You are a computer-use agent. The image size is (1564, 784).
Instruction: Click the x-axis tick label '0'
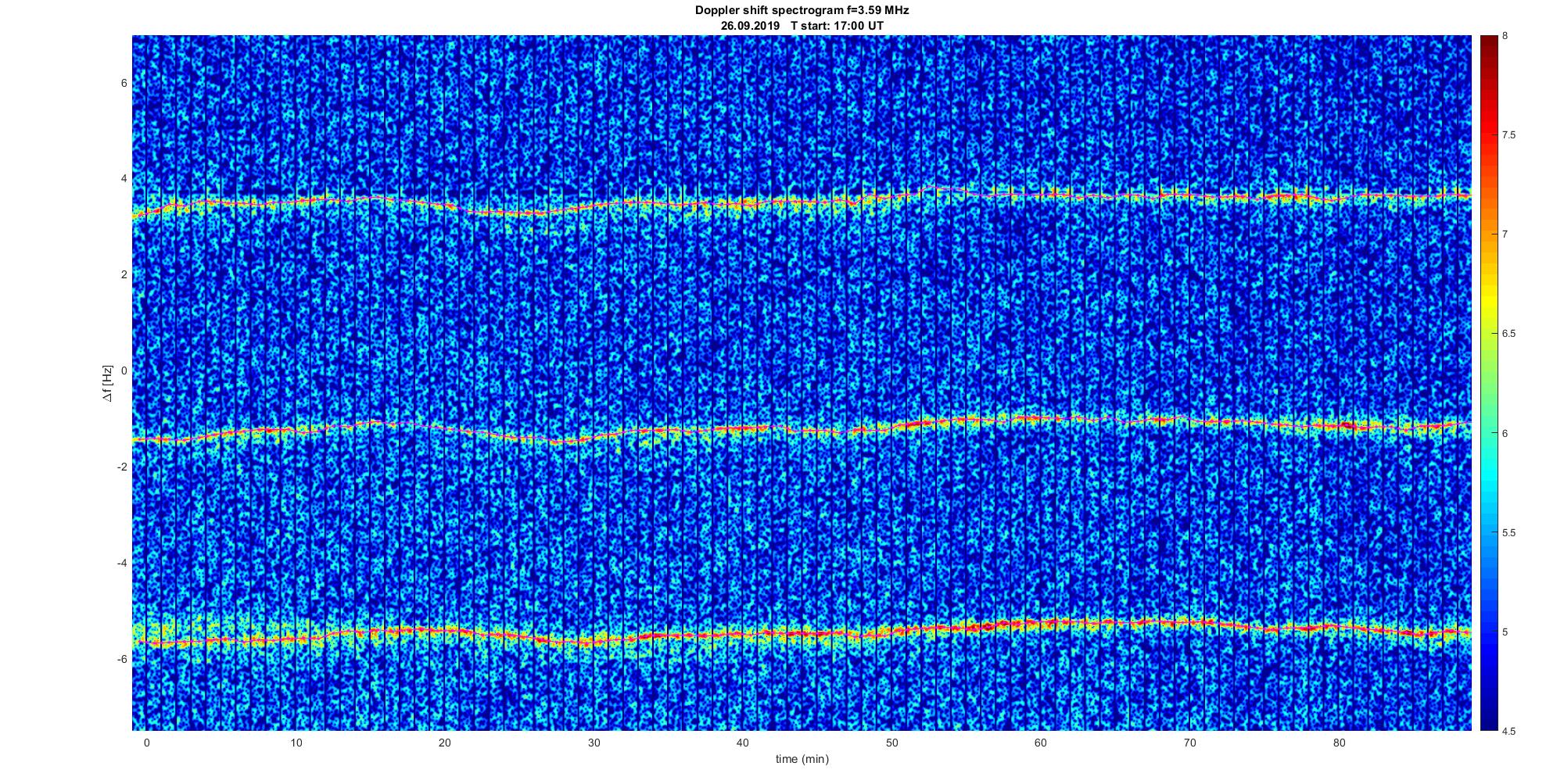pos(146,743)
